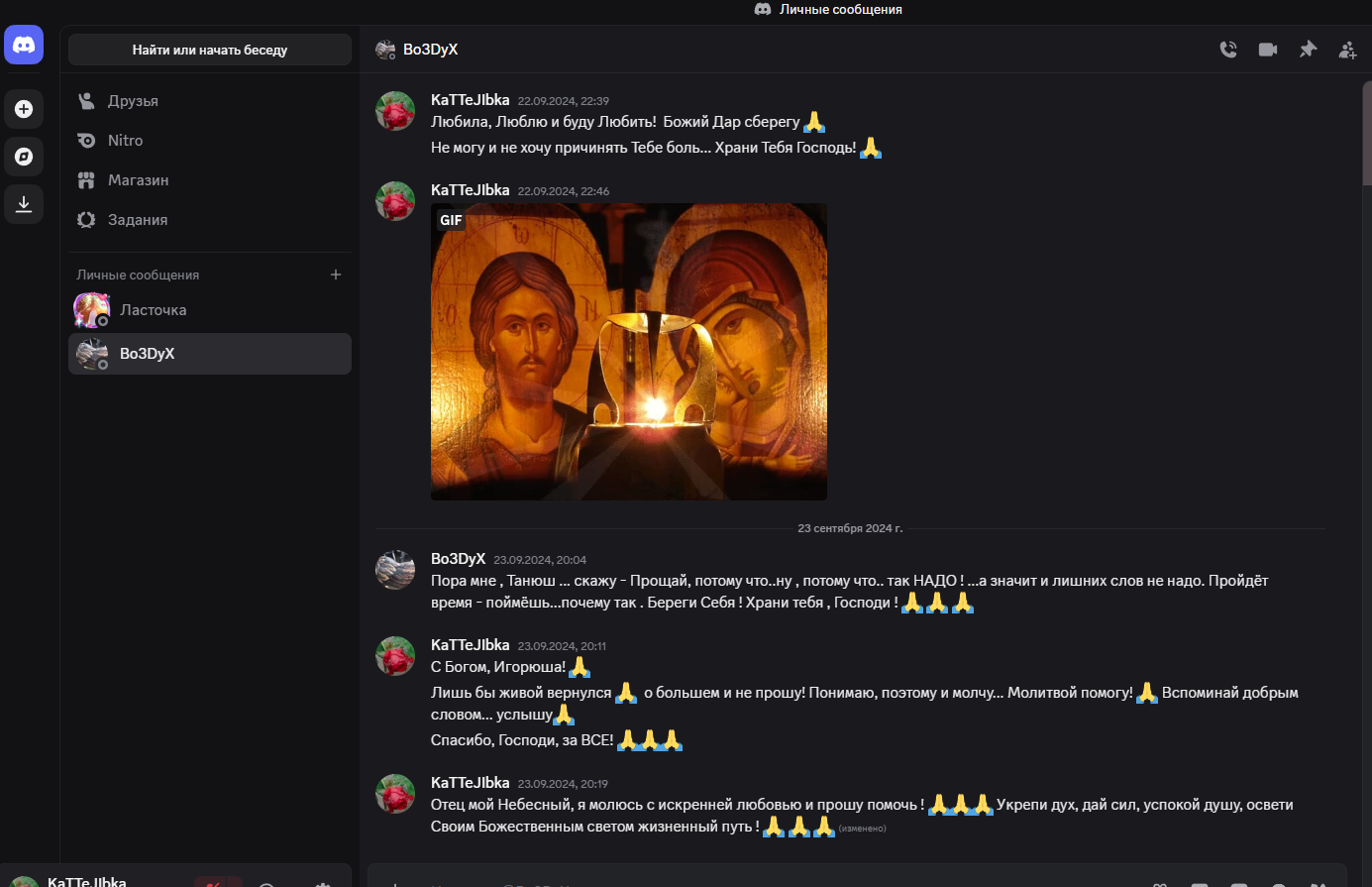This screenshot has width=1372, height=887.
Task: Create a new direct message with plus
Action: [336, 275]
